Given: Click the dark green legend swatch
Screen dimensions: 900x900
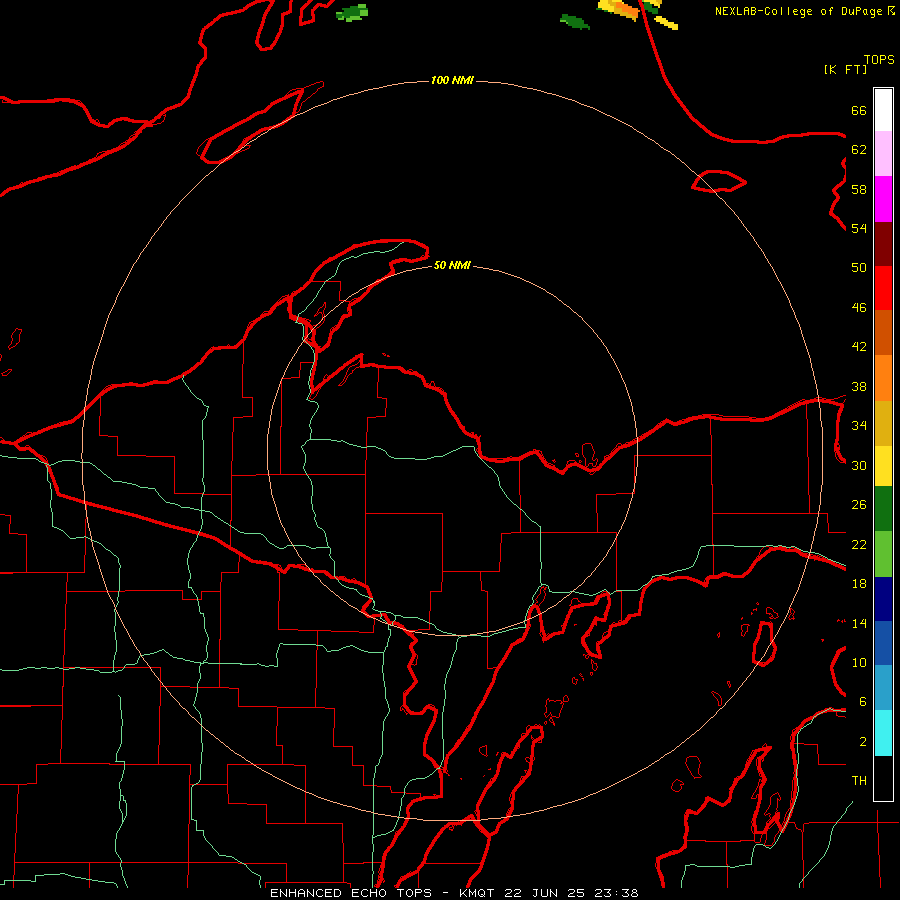Looking at the screenshot, I should [x=883, y=509].
